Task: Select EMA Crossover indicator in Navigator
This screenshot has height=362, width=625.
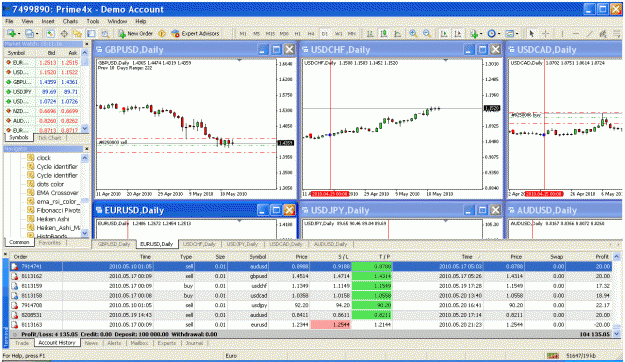Action: [53, 193]
